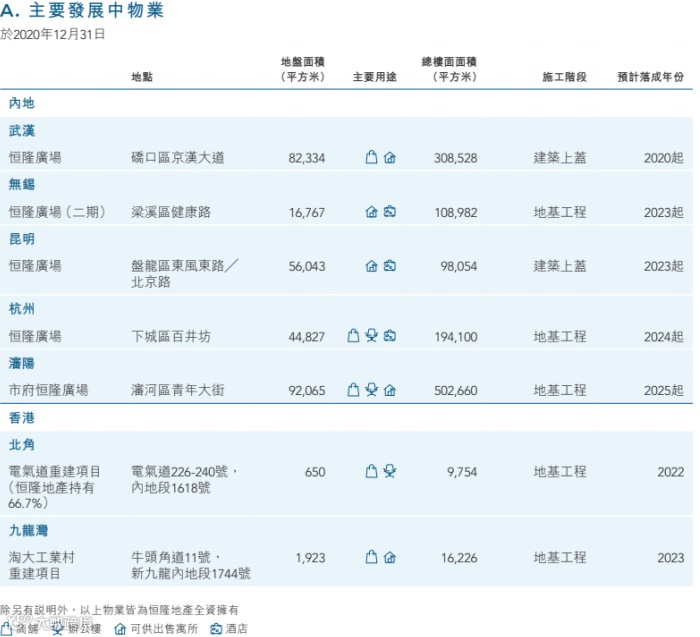Click the site area value 82,334
This screenshot has width=700, height=637.
[307, 158]
